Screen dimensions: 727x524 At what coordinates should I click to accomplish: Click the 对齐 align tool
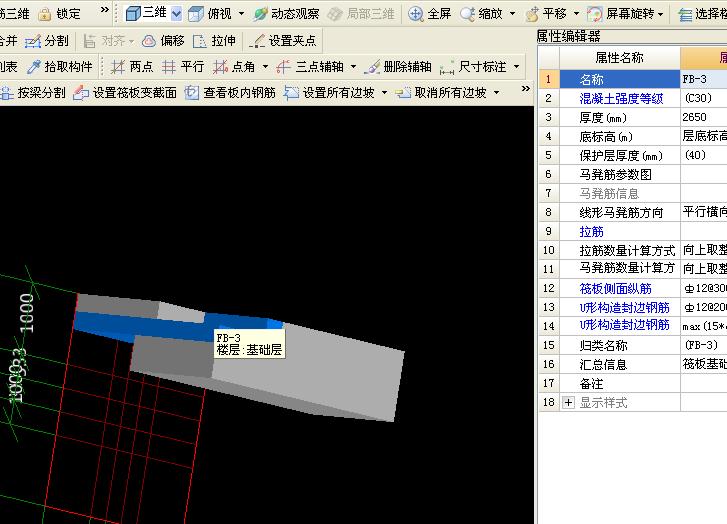click(x=108, y=41)
